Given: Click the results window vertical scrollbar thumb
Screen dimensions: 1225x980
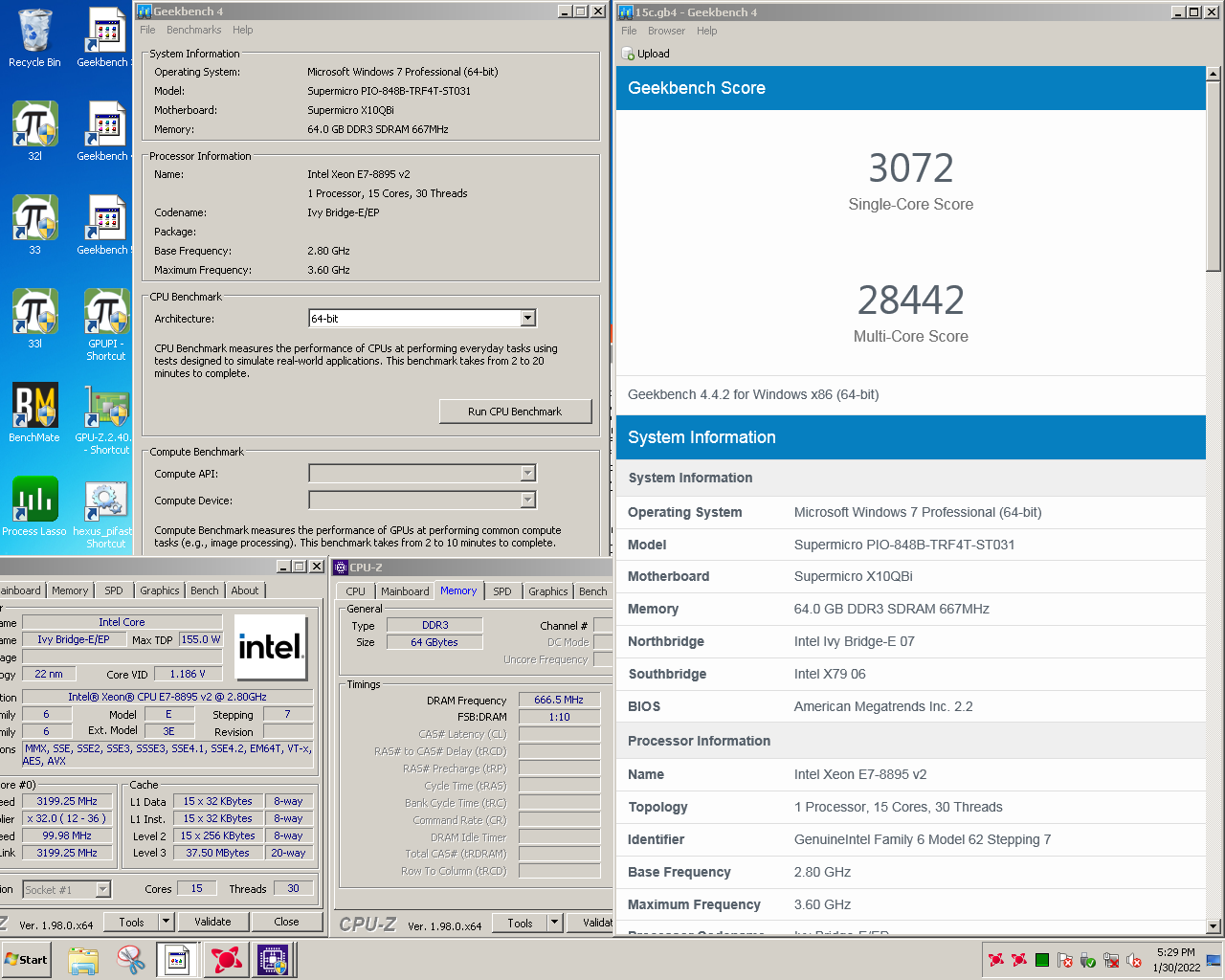Looking at the screenshot, I should (x=1214, y=176).
